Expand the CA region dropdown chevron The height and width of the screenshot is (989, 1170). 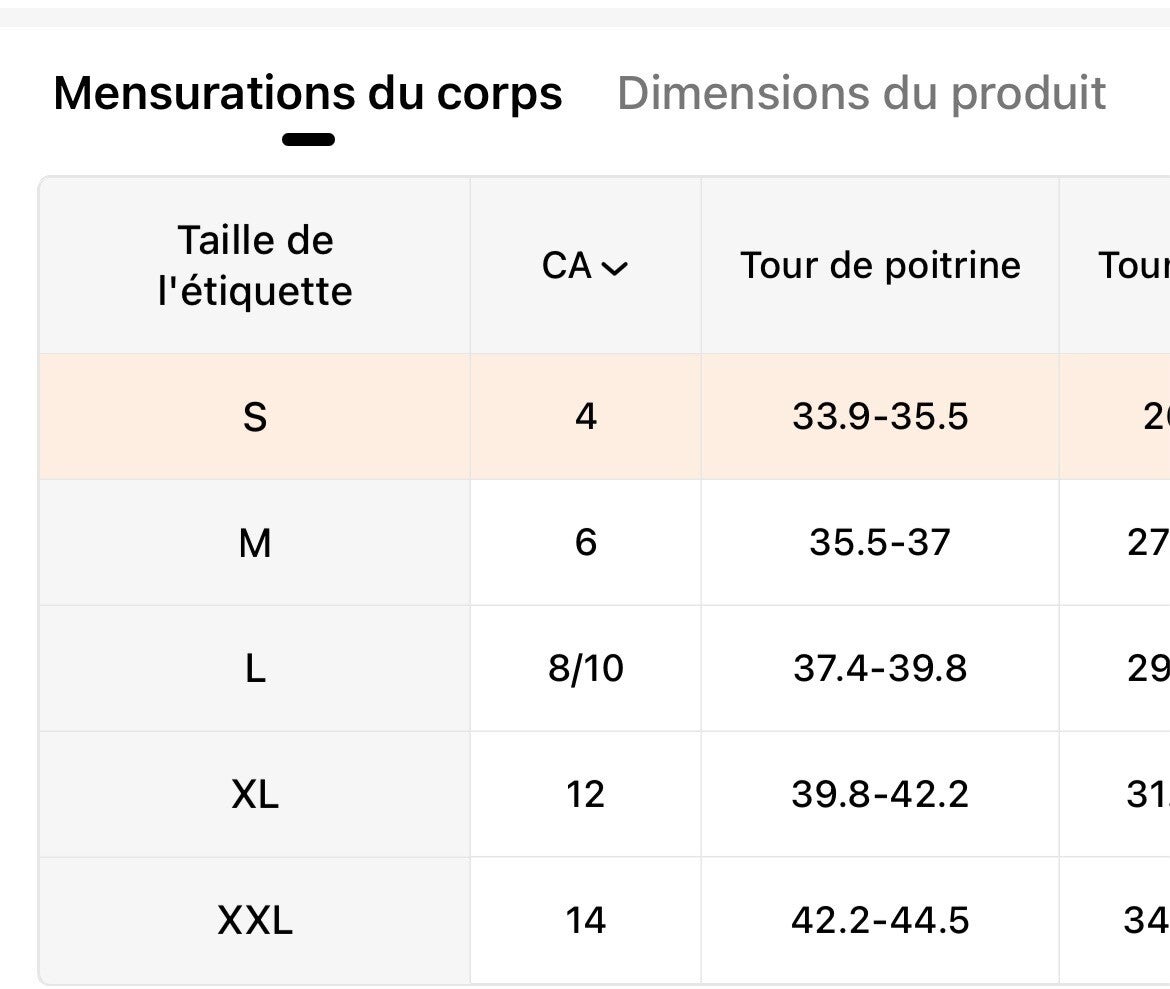(x=615, y=268)
